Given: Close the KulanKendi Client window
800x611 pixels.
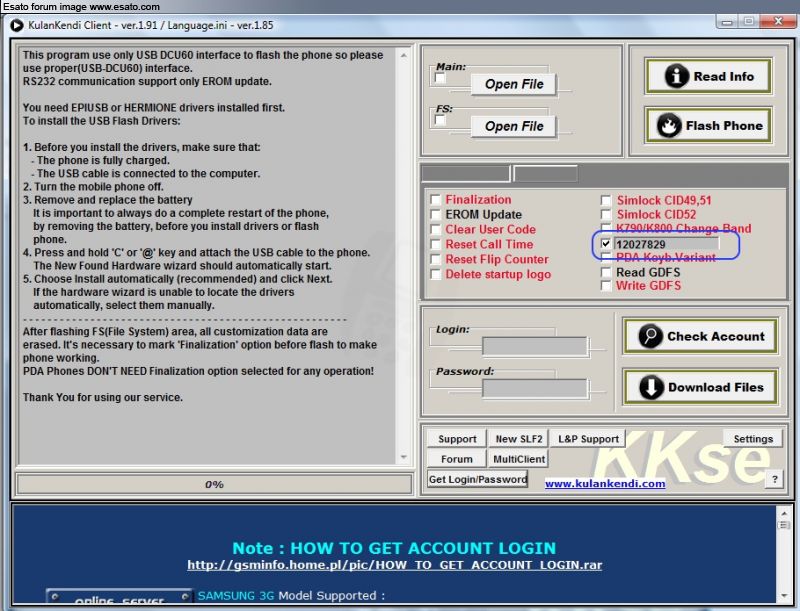Looking at the screenshot, I should [x=778, y=21].
